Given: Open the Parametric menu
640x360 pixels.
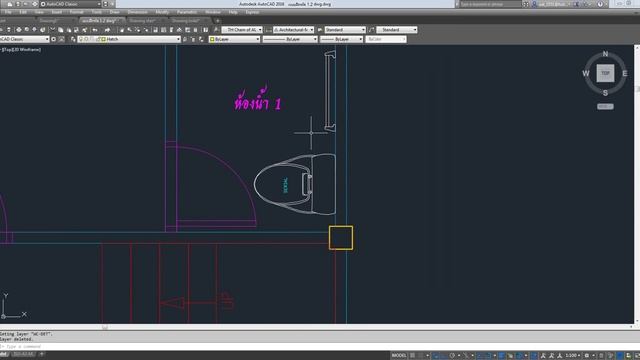Looking at the screenshot, I should click(187, 12).
